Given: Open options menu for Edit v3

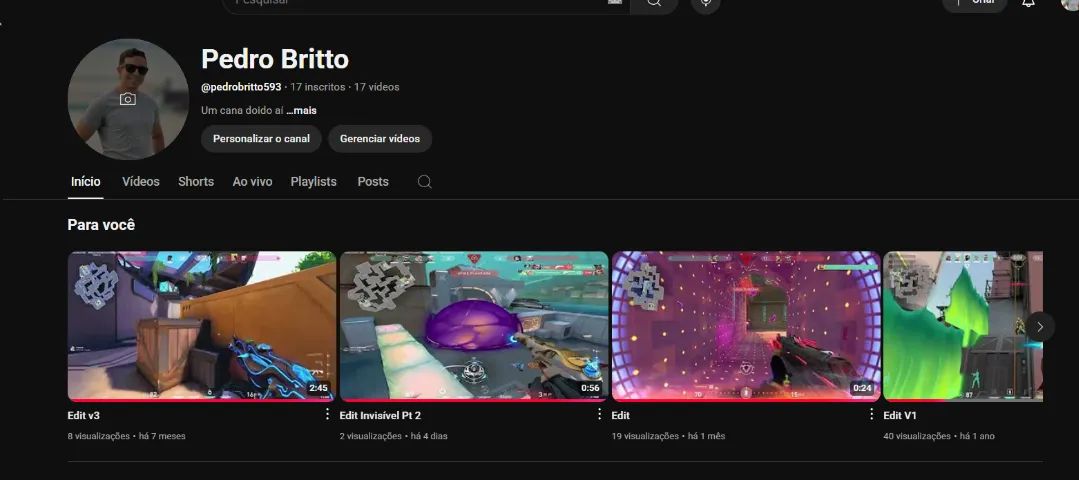Looking at the screenshot, I should (x=327, y=414).
